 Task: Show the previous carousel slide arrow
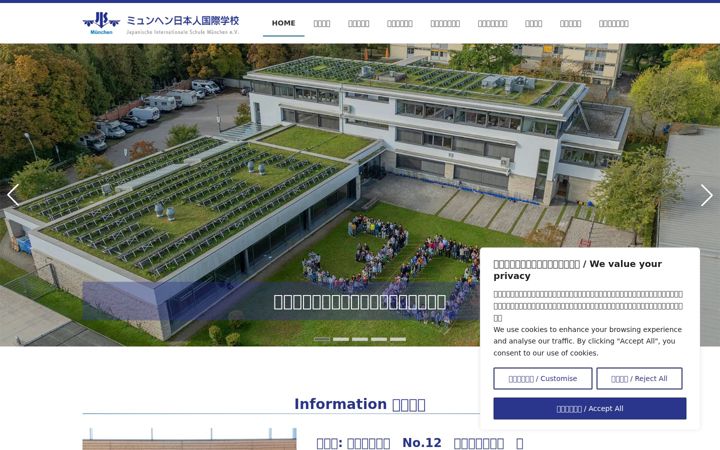coord(13,195)
